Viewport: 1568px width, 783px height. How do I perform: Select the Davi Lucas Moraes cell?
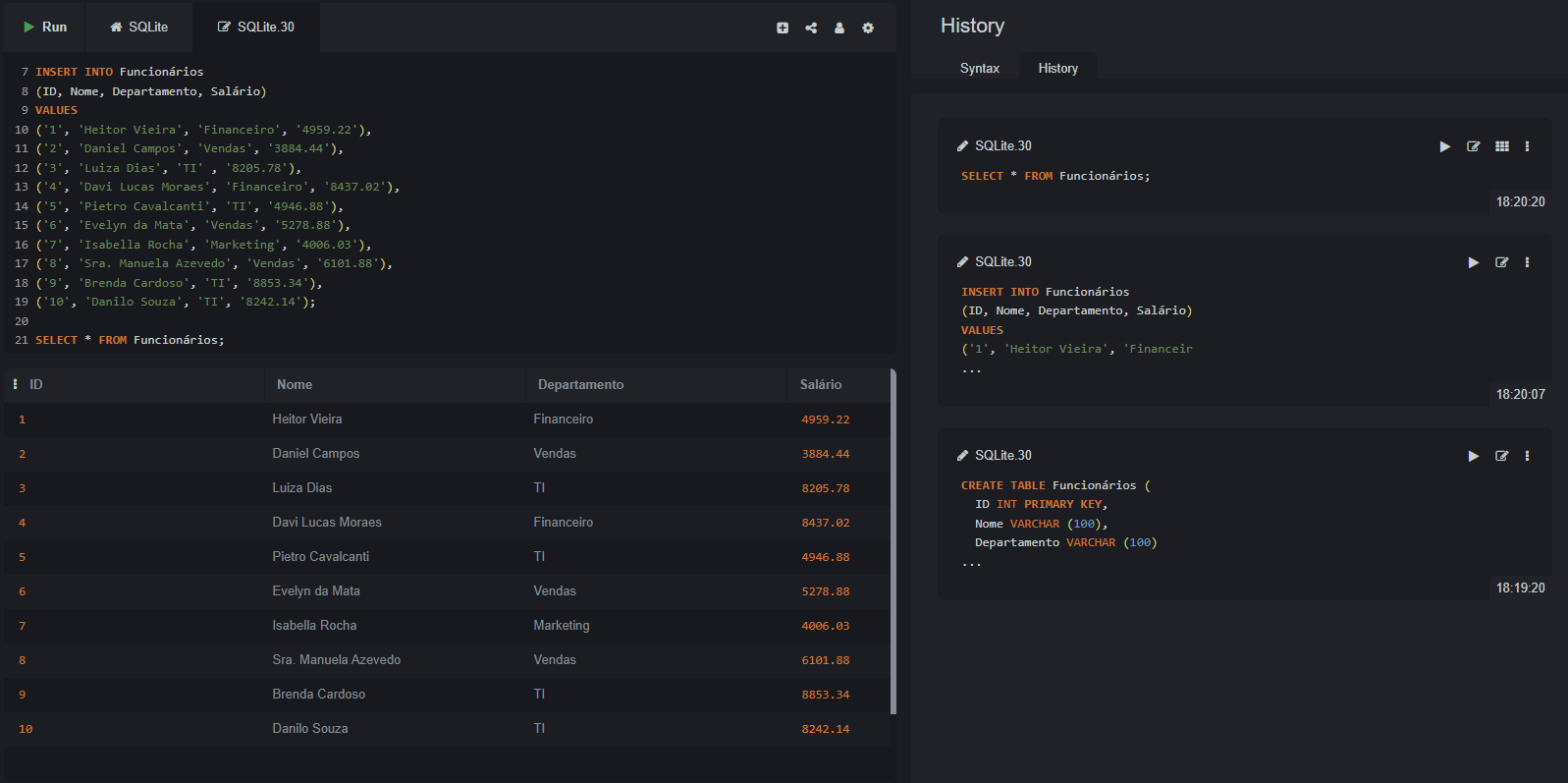click(327, 523)
